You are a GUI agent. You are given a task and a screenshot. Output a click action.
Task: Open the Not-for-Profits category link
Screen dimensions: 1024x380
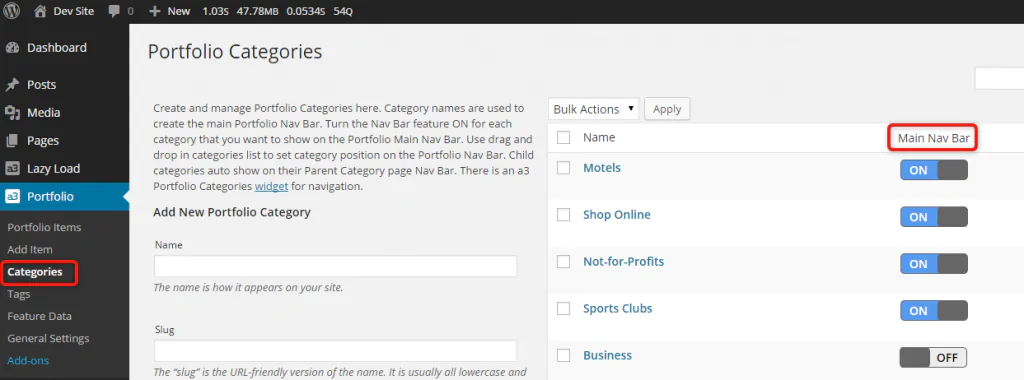coord(624,262)
